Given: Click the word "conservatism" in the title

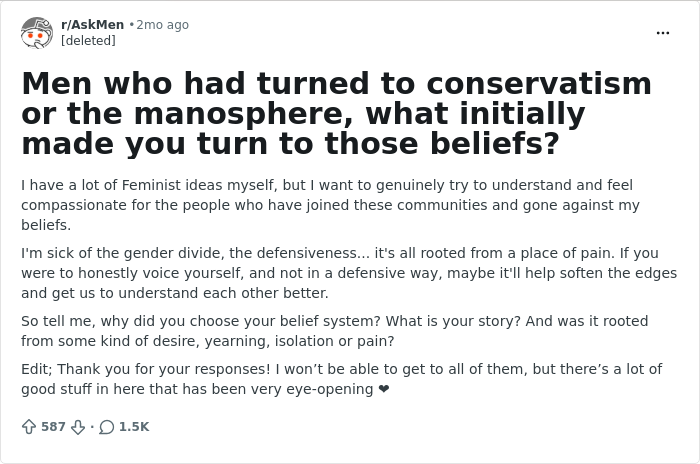Looking at the screenshot, I should coord(539,84).
